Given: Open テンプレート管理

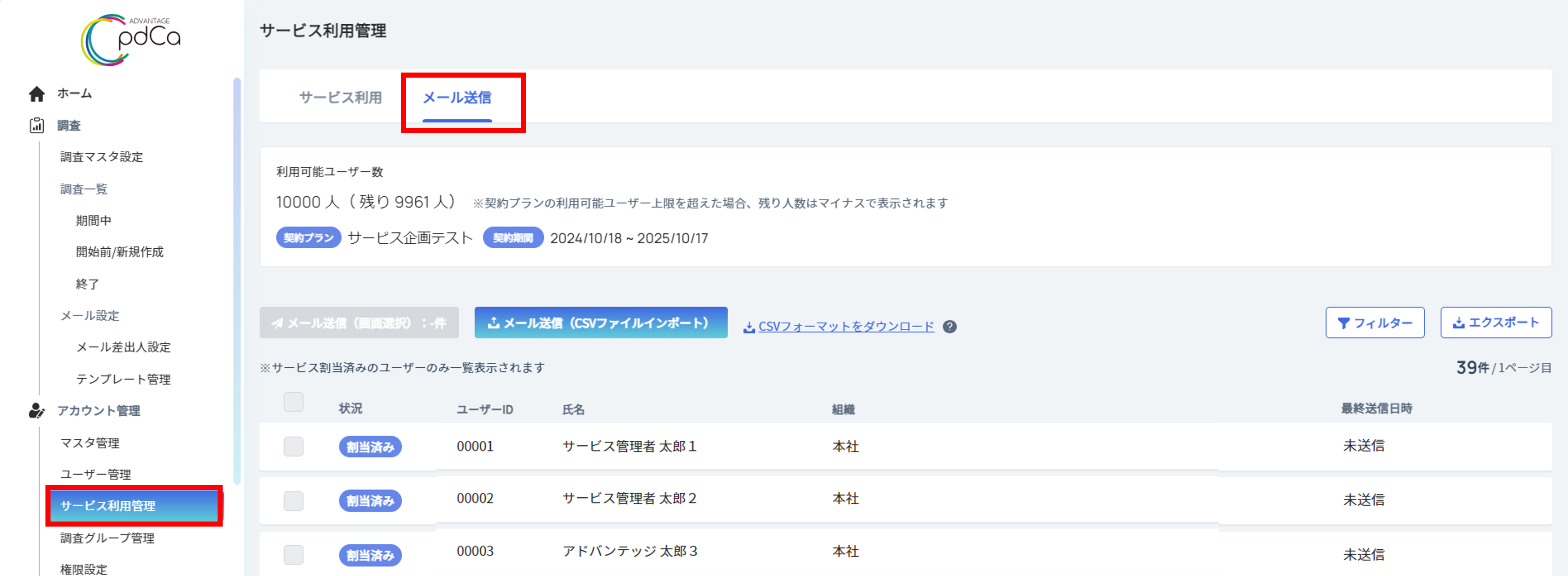Looking at the screenshot, I should pos(123,379).
